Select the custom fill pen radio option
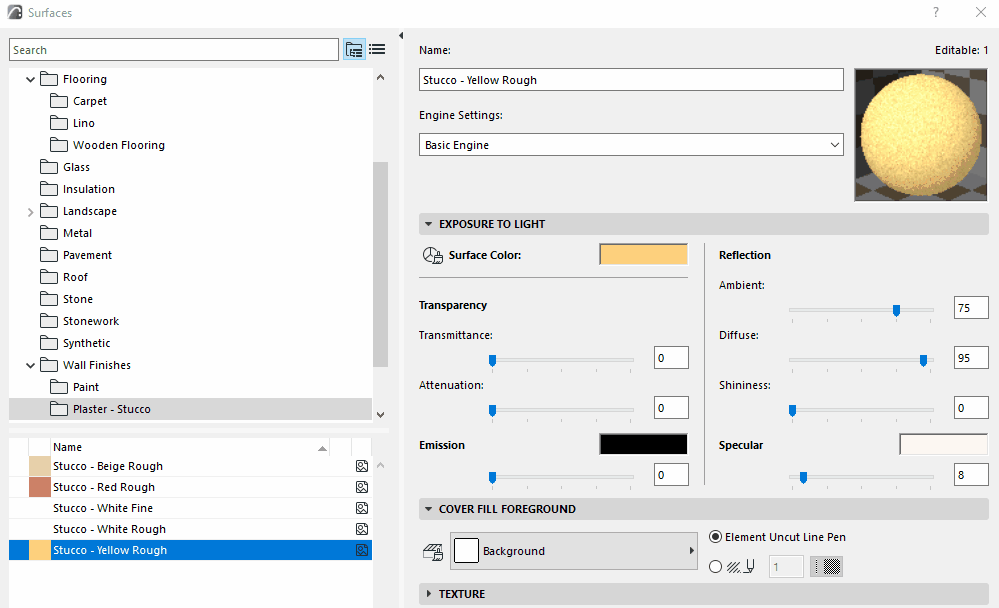999x608 pixels. [716, 565]
